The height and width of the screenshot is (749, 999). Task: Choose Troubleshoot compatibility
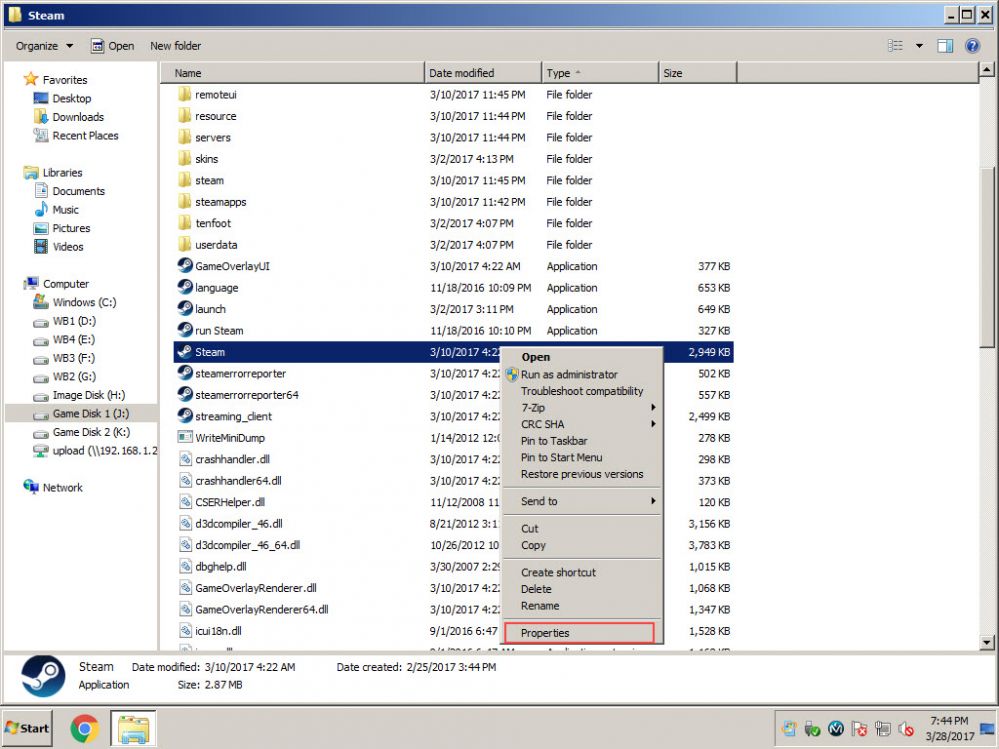point(582,391)
